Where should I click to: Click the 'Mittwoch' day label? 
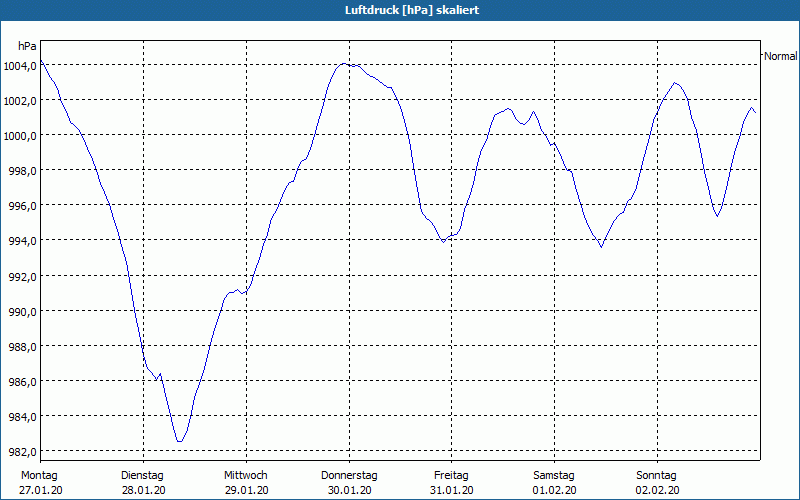point(246,476)
